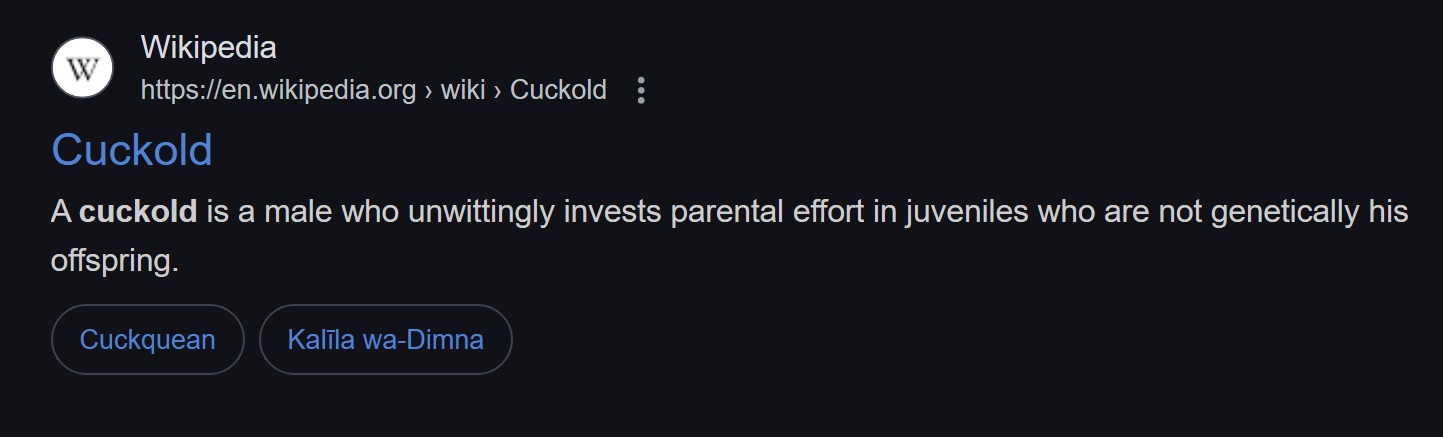Screen dimensions: 1443x437
Task: Click the Wikipedia 'W' favicon
Action: [x=82, y=67]
